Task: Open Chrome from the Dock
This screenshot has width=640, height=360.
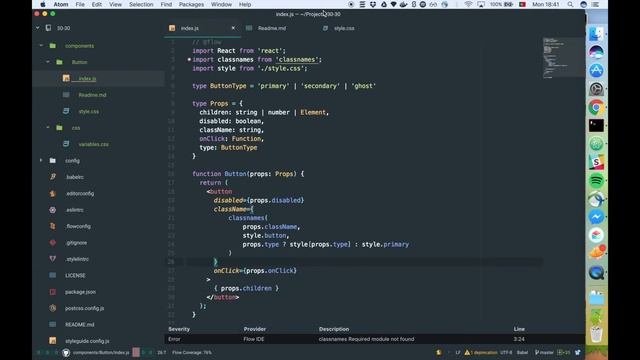Action: click(596, 107)
